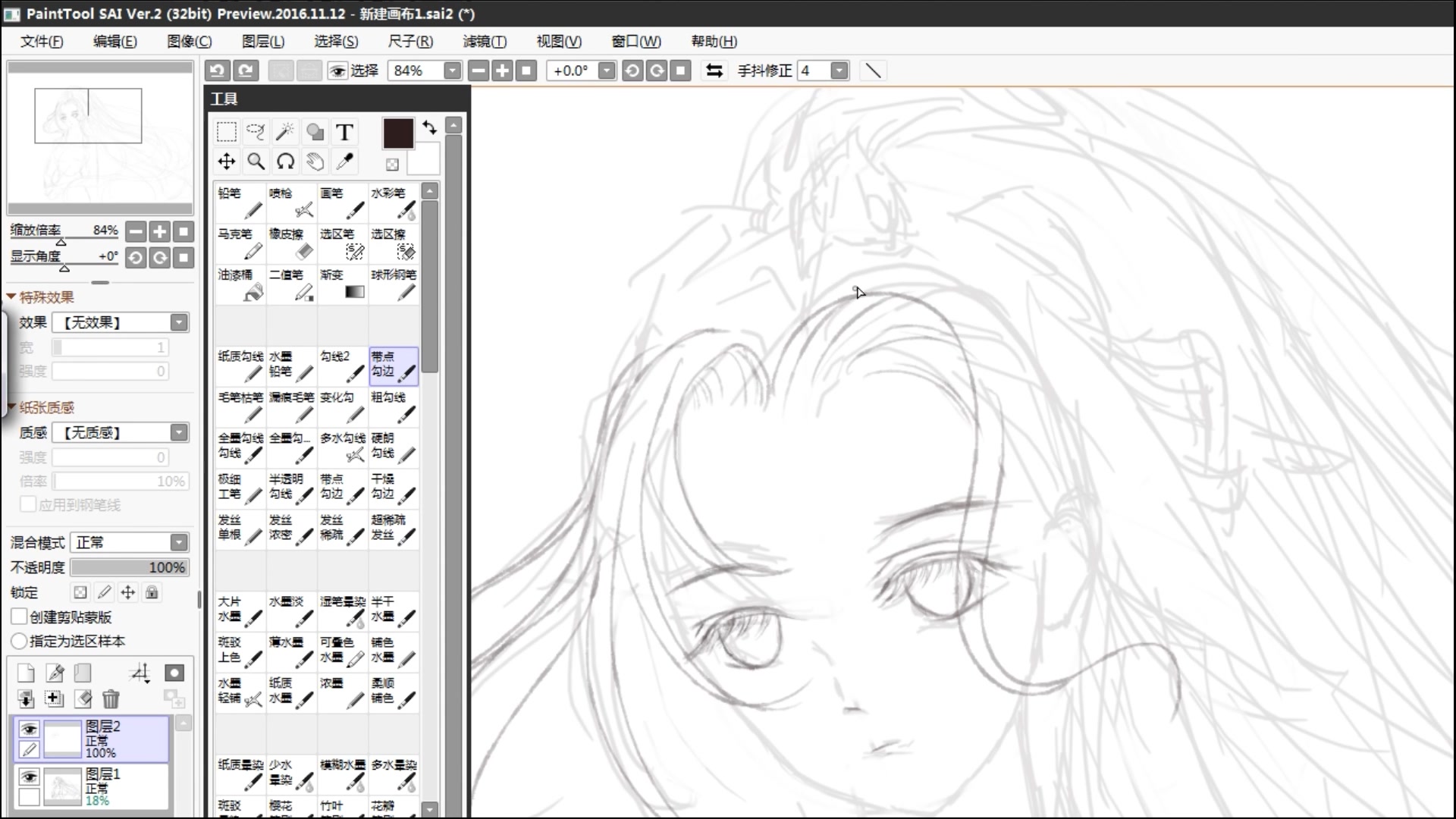Select the 指定为选区样本 radio button
1456x819 pixels.
[20, 641]
